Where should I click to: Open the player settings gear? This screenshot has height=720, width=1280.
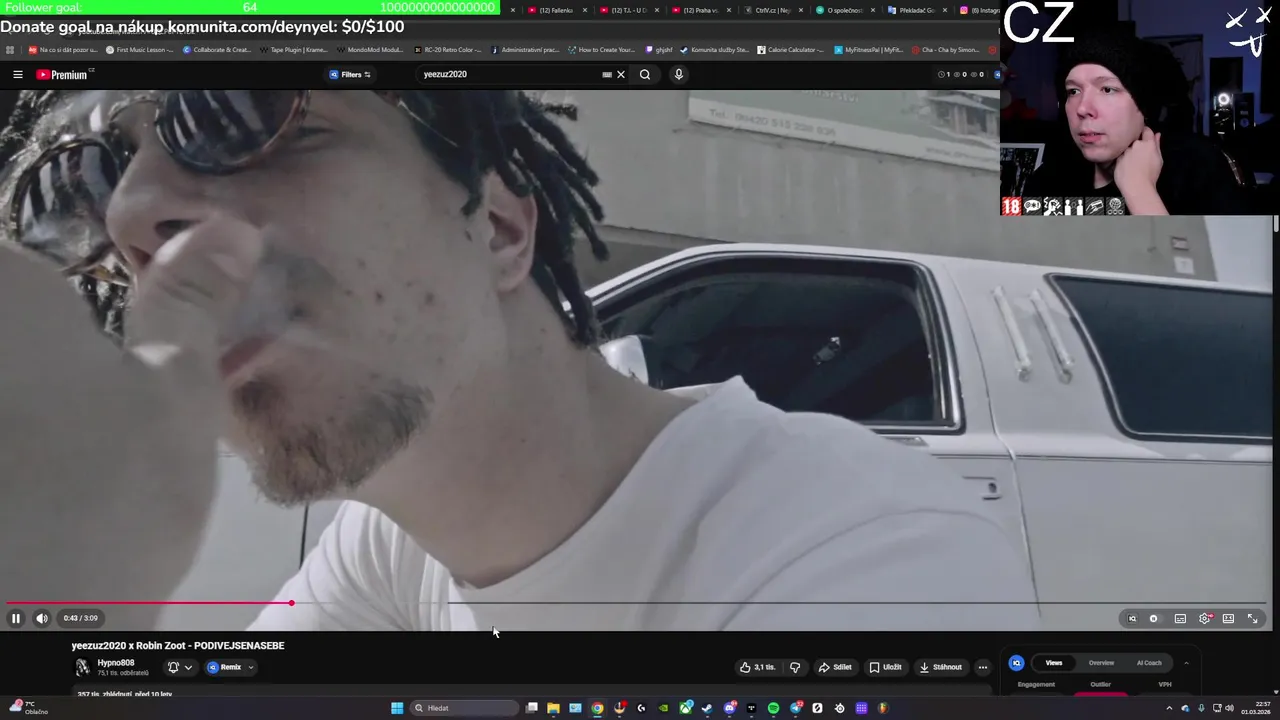(1205, 618)
